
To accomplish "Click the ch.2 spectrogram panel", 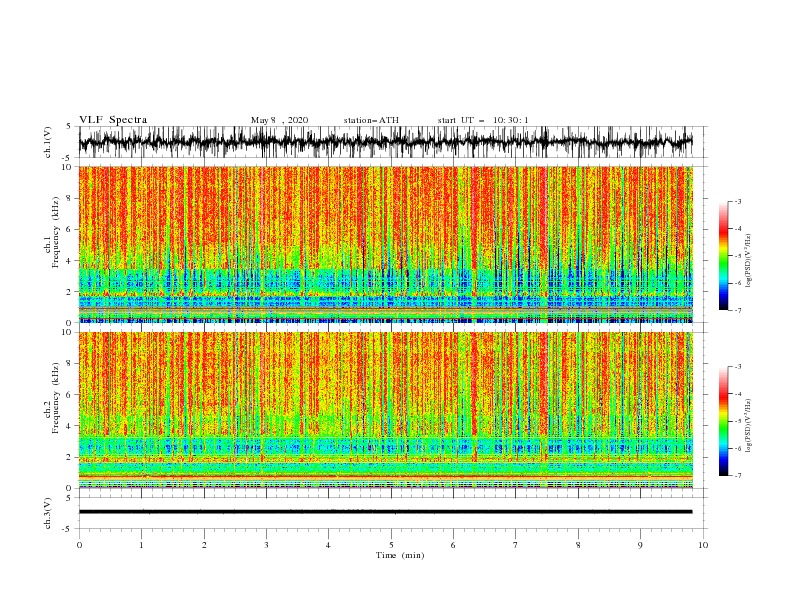I will pyautogui.click(x=385, y=410).
